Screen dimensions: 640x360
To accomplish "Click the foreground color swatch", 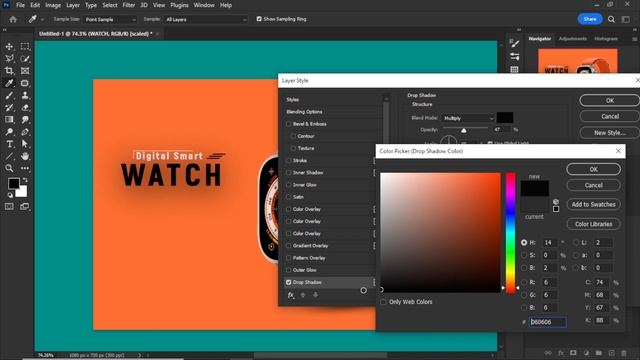I will 13,184.
